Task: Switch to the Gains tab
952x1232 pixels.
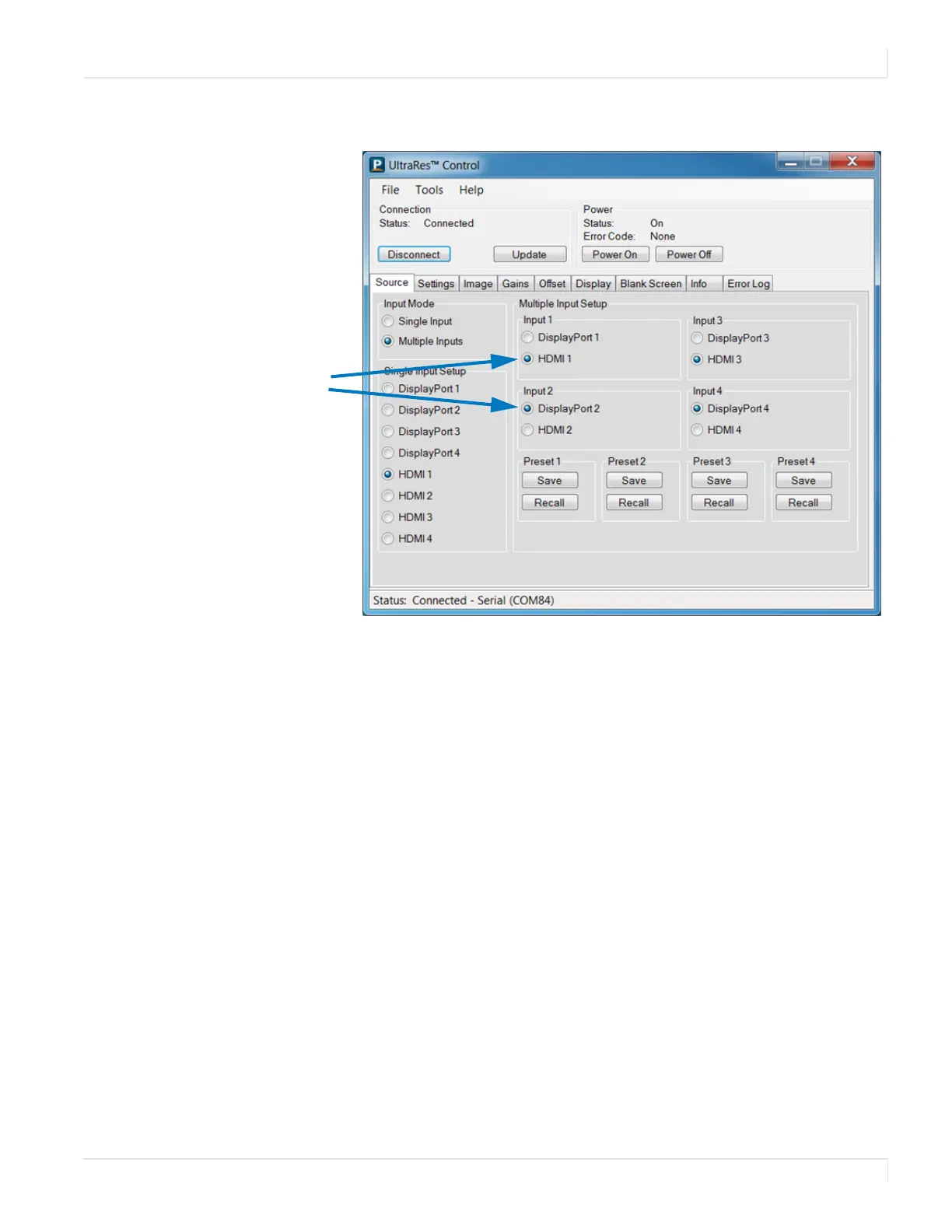Action: tap(515, 284)
